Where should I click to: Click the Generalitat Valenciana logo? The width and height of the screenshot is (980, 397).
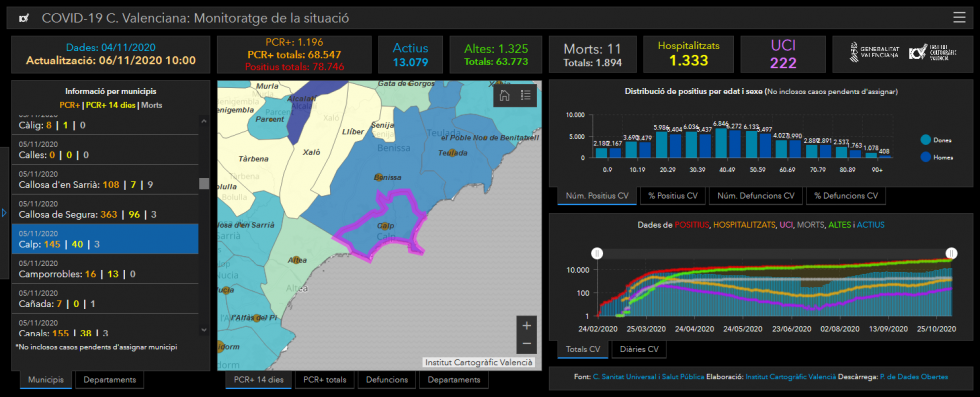(874, 52)
